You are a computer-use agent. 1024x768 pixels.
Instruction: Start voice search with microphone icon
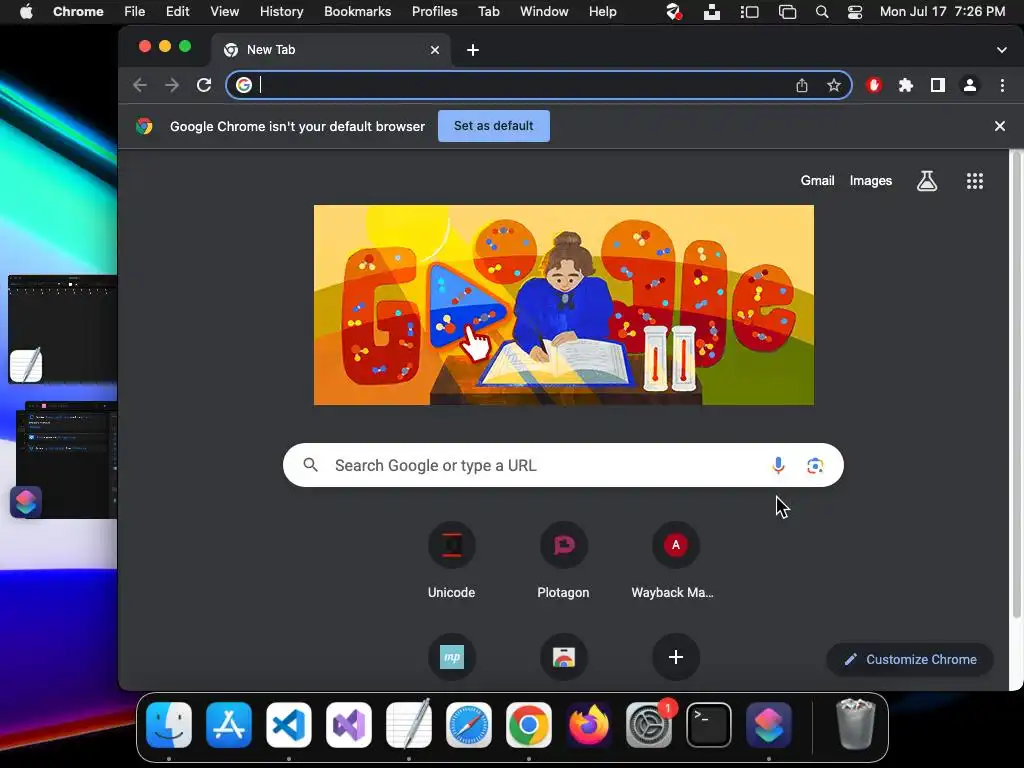click(778, 465)
